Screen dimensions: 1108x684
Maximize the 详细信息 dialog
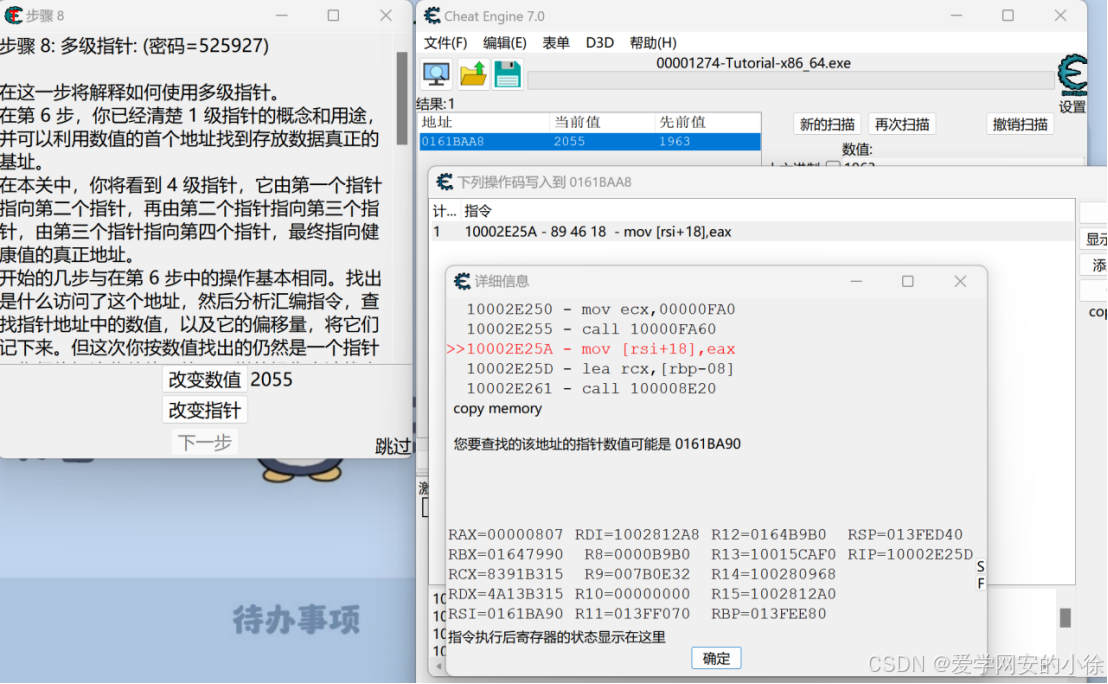click(x=907, y=281)
